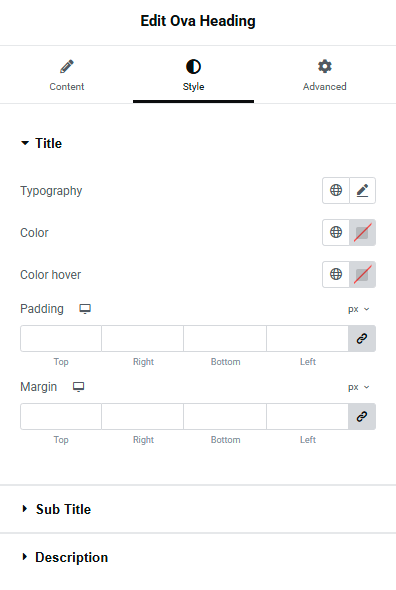Click the Margin Bottom input field
The image size is (396, 590).
[225, 417]
